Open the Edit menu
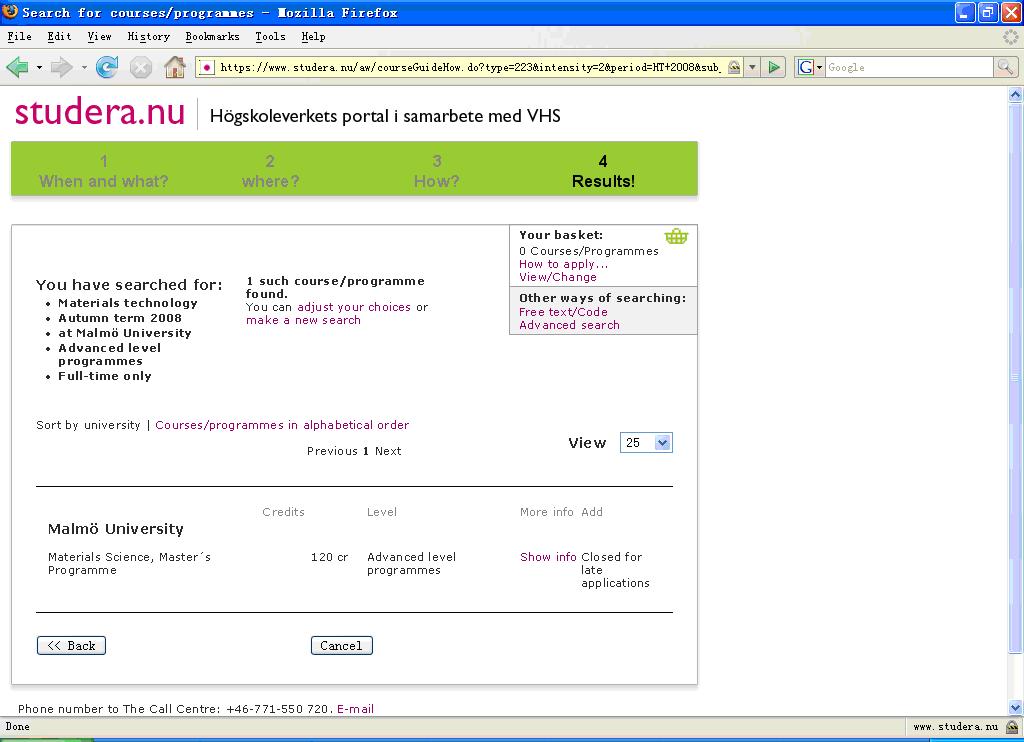 [59, 37]
